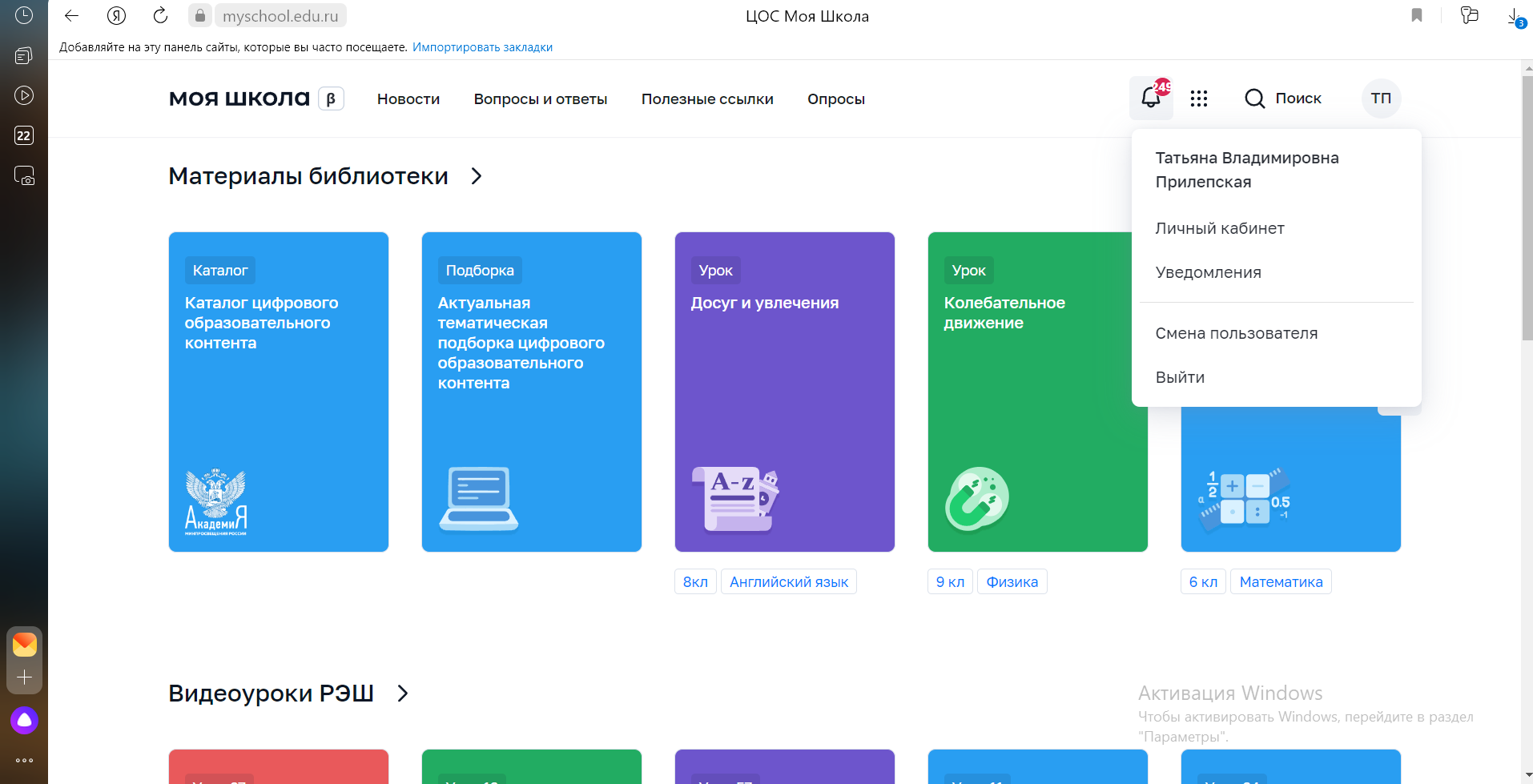This screenshot has height=784, width=1533.
Task: Open Вопросы и ответы menu item
Action: pos(541,99)
